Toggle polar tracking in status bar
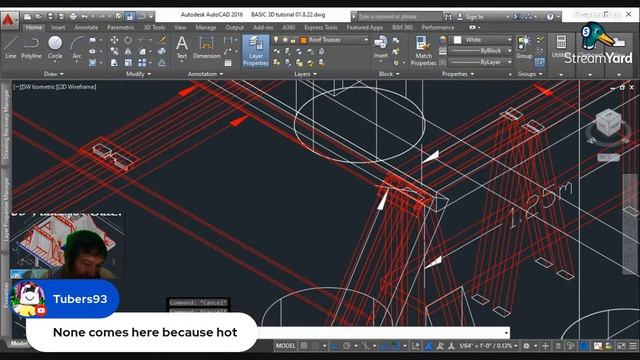This screenshot has height=360, width=640. (347, 346)
